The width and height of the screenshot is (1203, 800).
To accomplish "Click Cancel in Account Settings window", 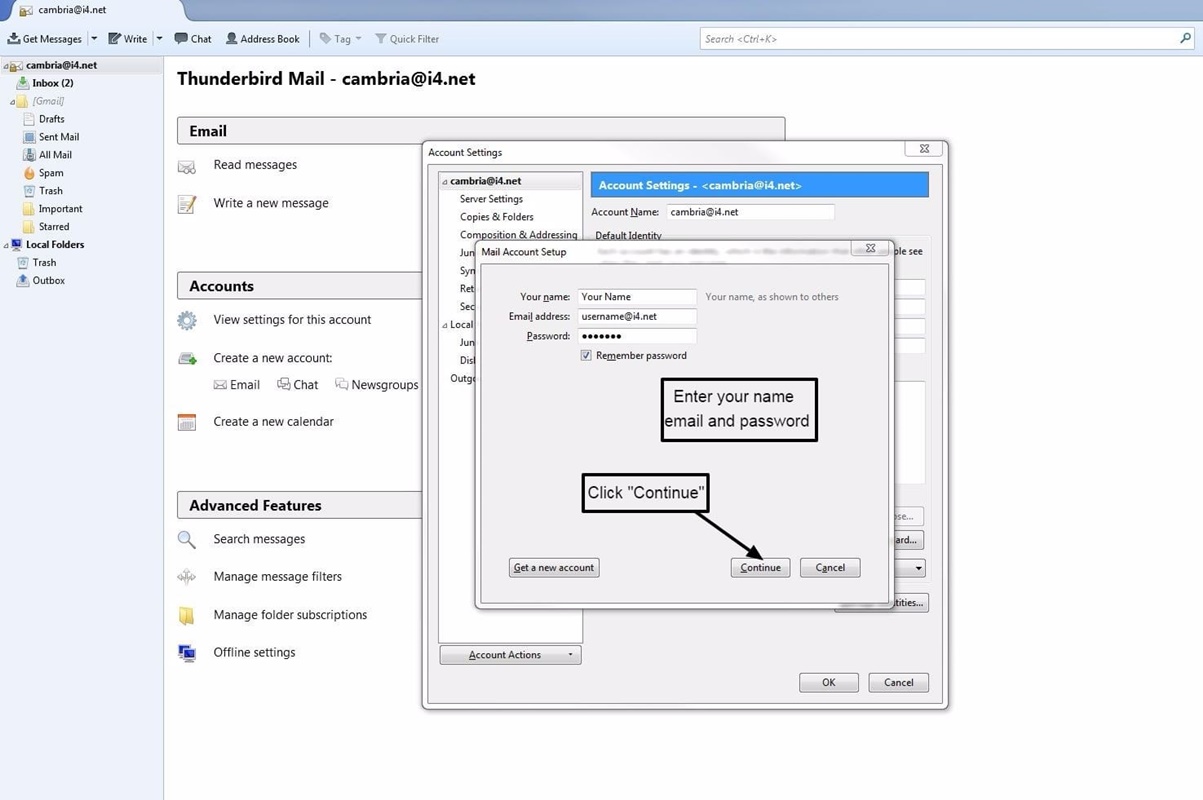I will click(x=899, y=683).
